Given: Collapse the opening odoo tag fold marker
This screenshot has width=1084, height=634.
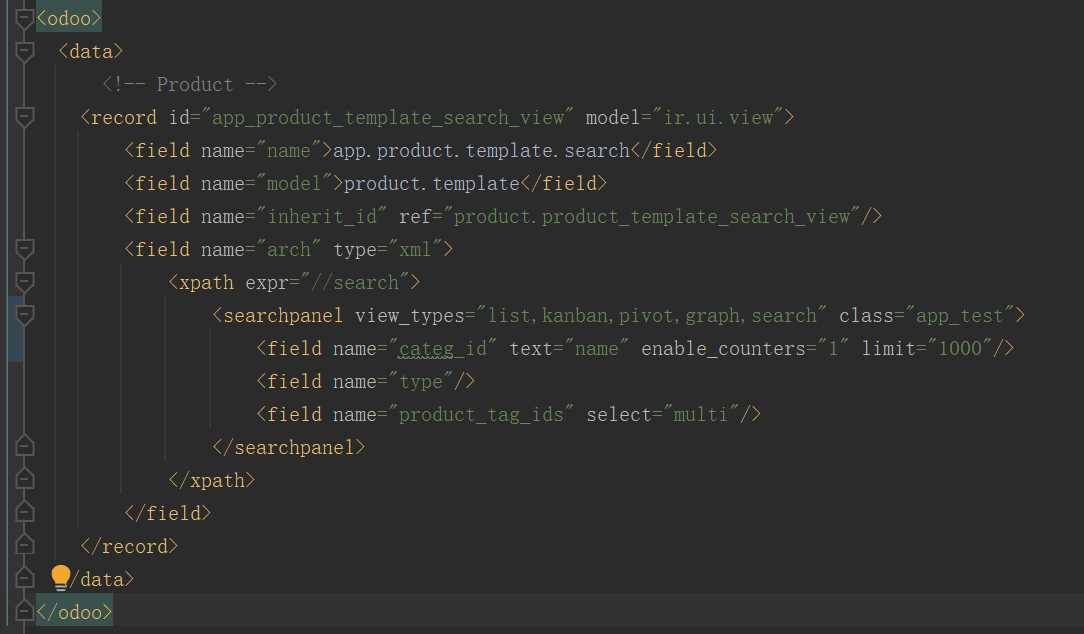Looking at the screenshot, I should point(25,18).
